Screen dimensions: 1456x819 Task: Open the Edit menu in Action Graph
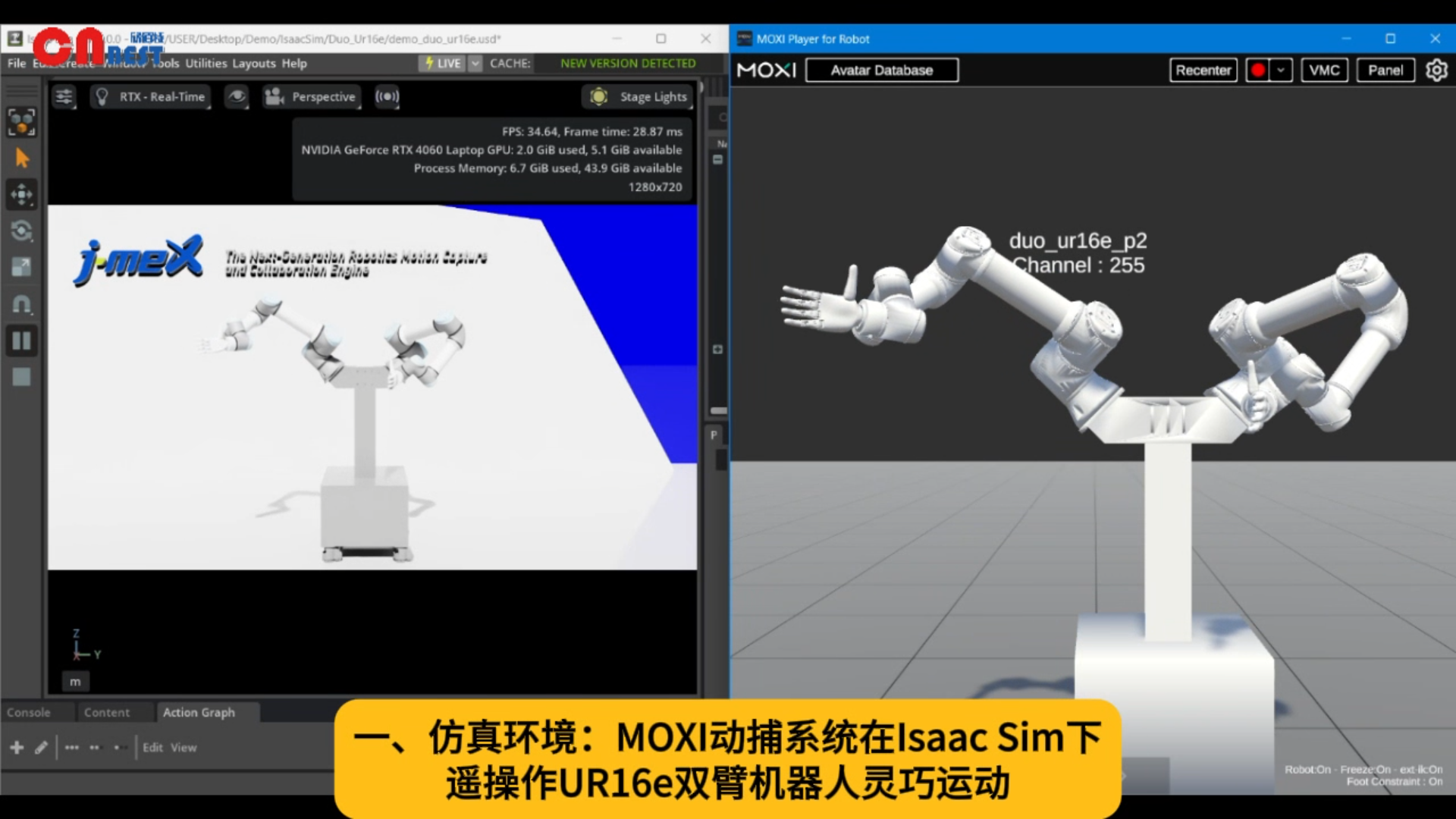pyautogui.click(x=152, y=748)
